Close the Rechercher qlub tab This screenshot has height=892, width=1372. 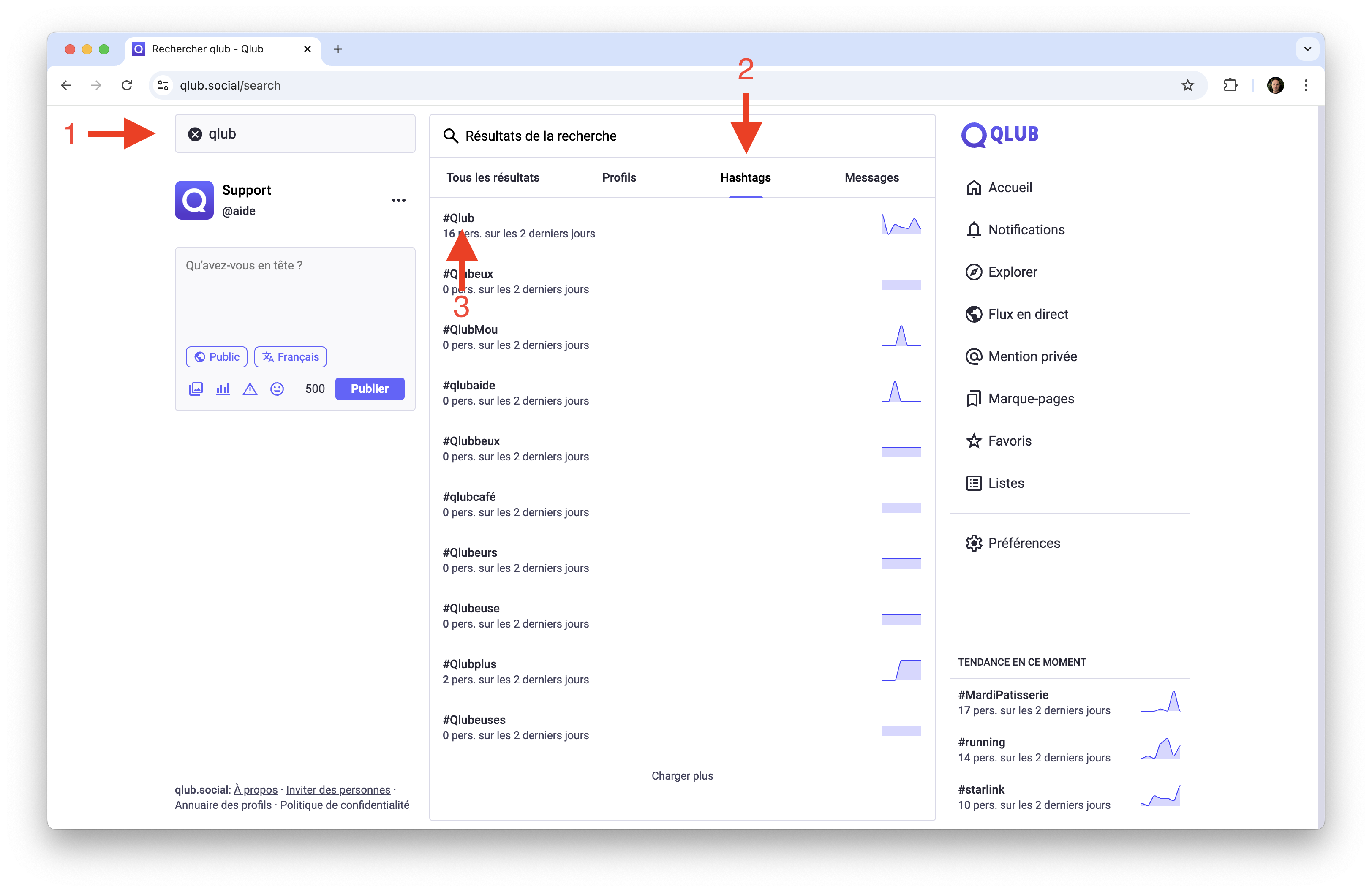307,49
